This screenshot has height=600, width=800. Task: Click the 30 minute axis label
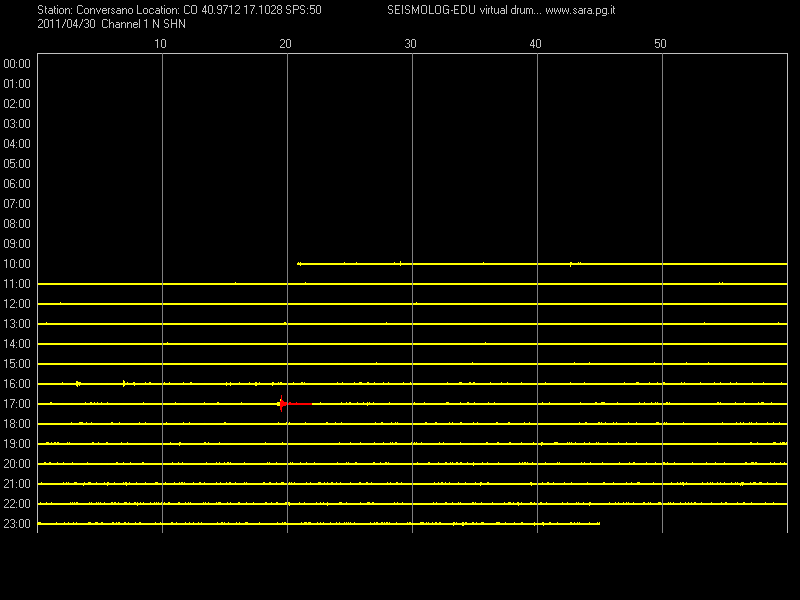tap(410, 44)
